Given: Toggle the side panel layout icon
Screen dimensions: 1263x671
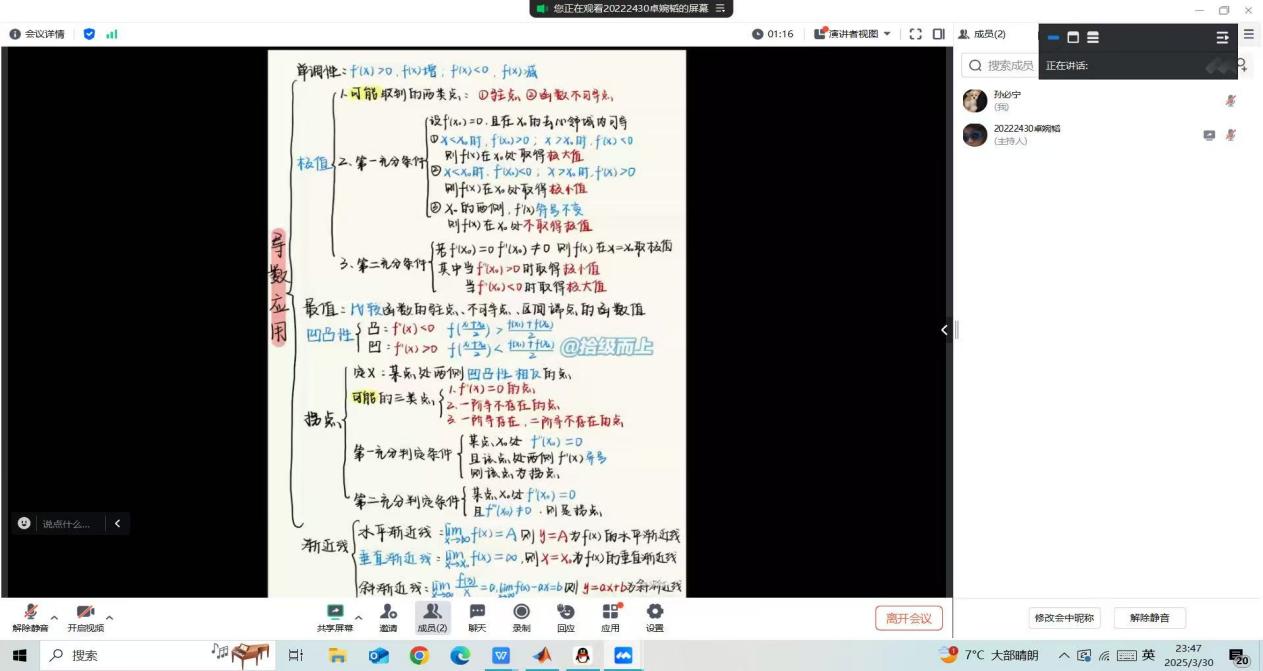Looking at the screenshot, I should (x=938, y=34).
